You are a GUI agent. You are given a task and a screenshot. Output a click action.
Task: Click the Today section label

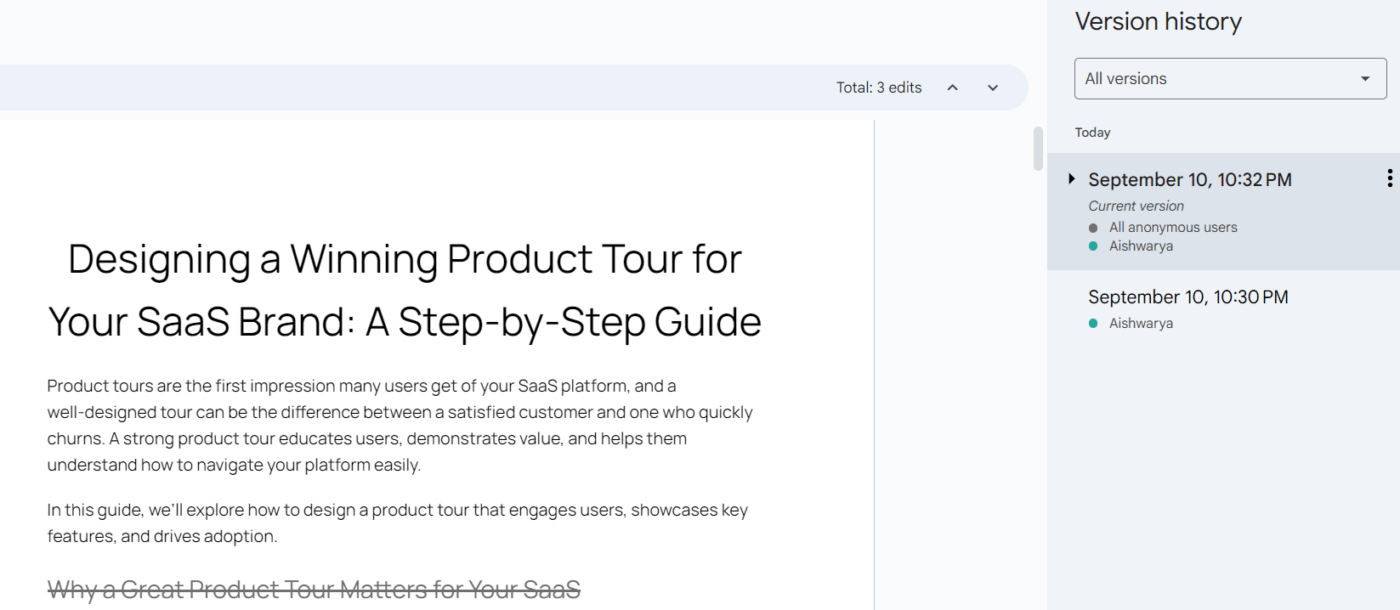[1093, 132]
